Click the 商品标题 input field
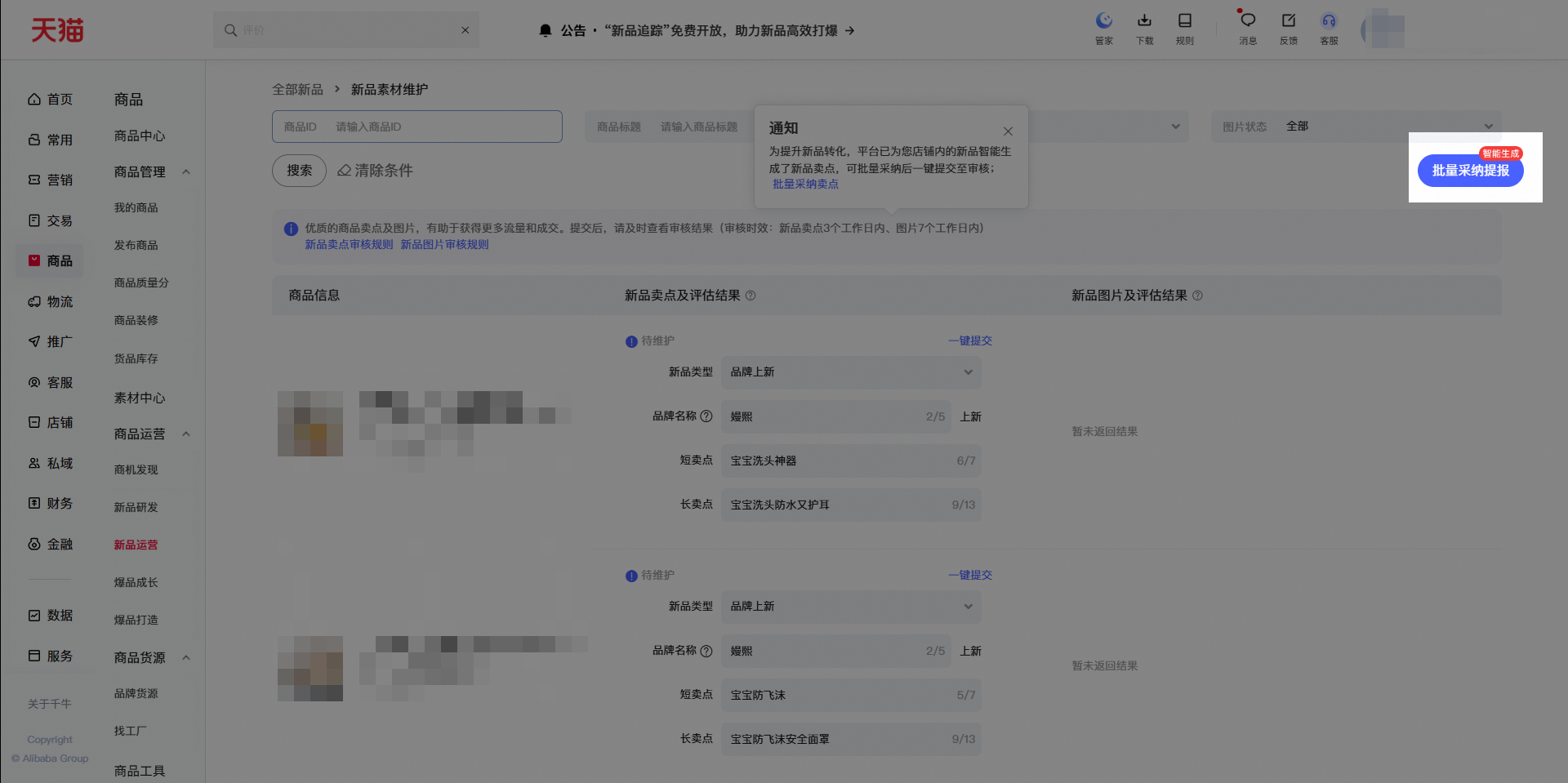 click(x=670, y=127)
